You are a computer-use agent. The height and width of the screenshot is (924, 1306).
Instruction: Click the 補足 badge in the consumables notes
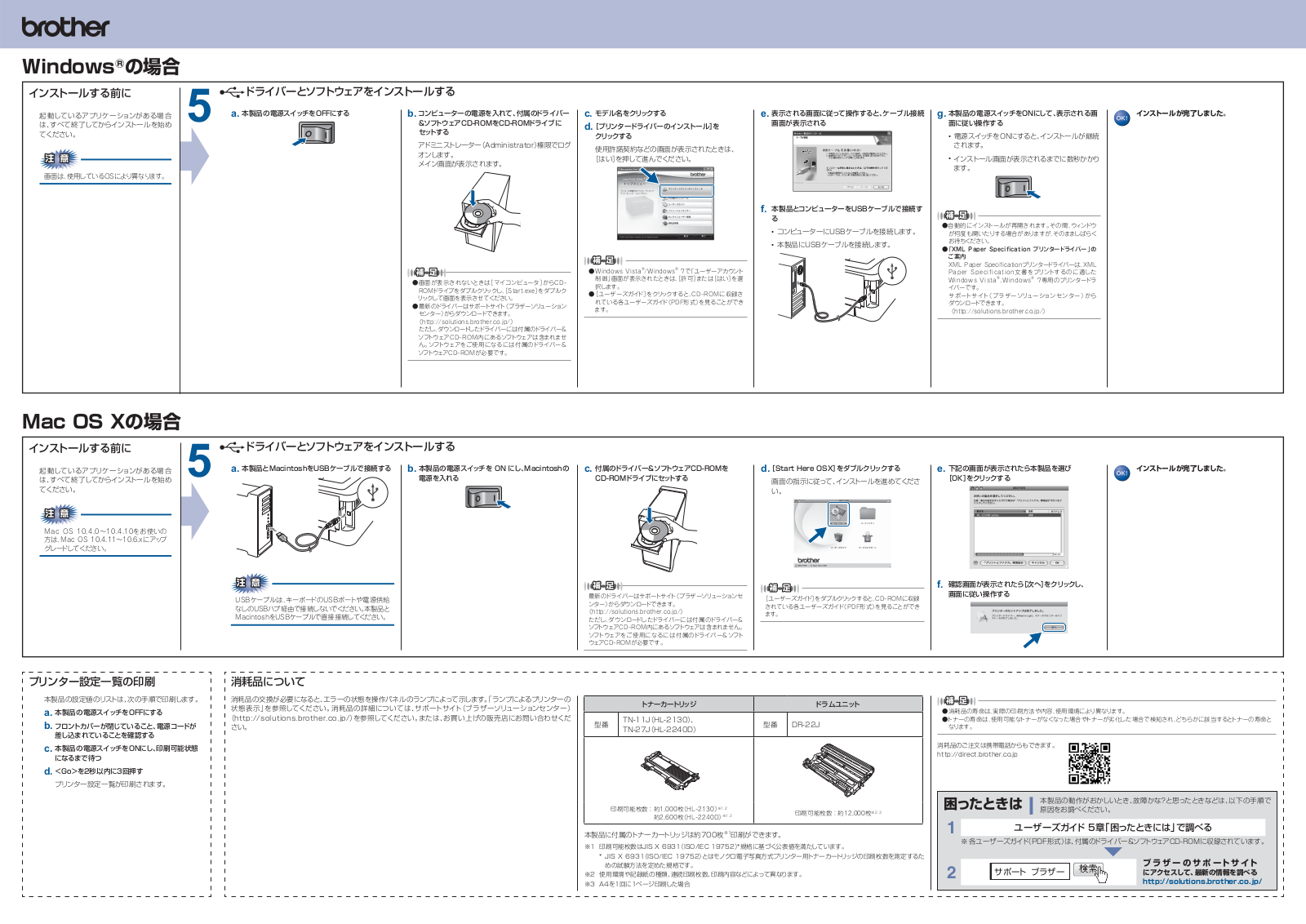pyautogui.click(x=956, y=700)
